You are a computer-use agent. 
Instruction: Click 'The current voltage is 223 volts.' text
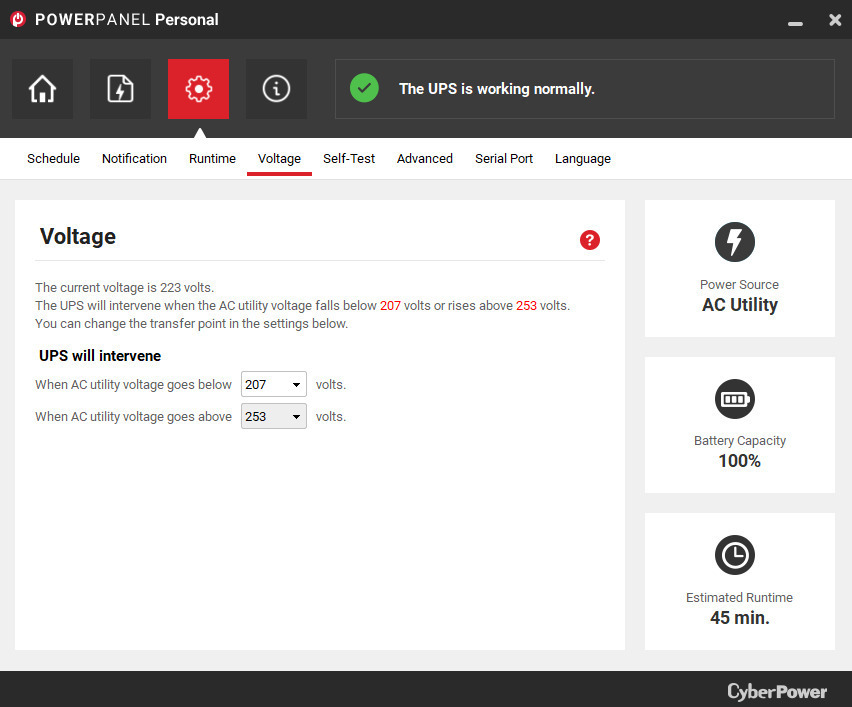tap(124, 287)
